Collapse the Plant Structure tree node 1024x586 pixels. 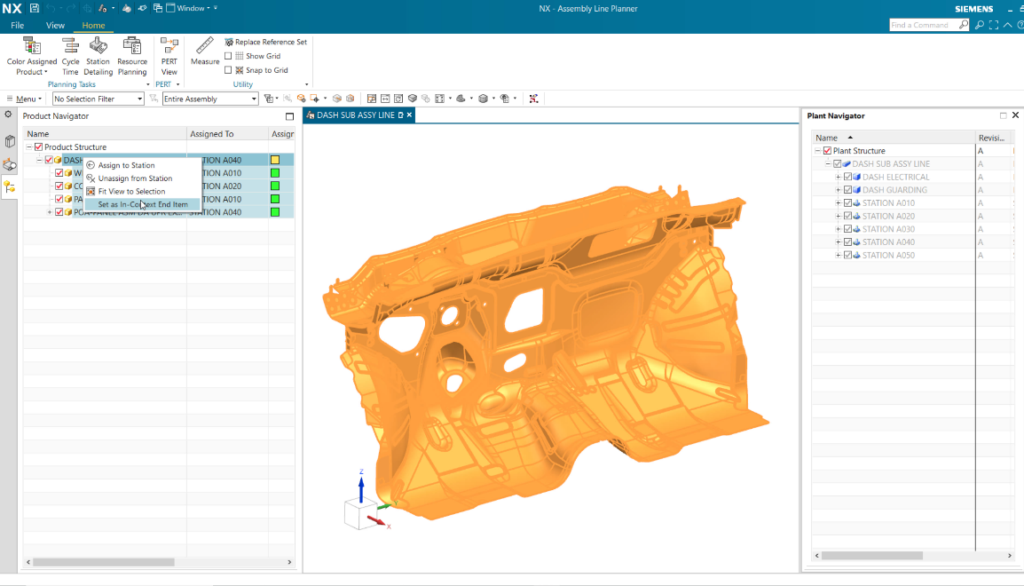818,151
